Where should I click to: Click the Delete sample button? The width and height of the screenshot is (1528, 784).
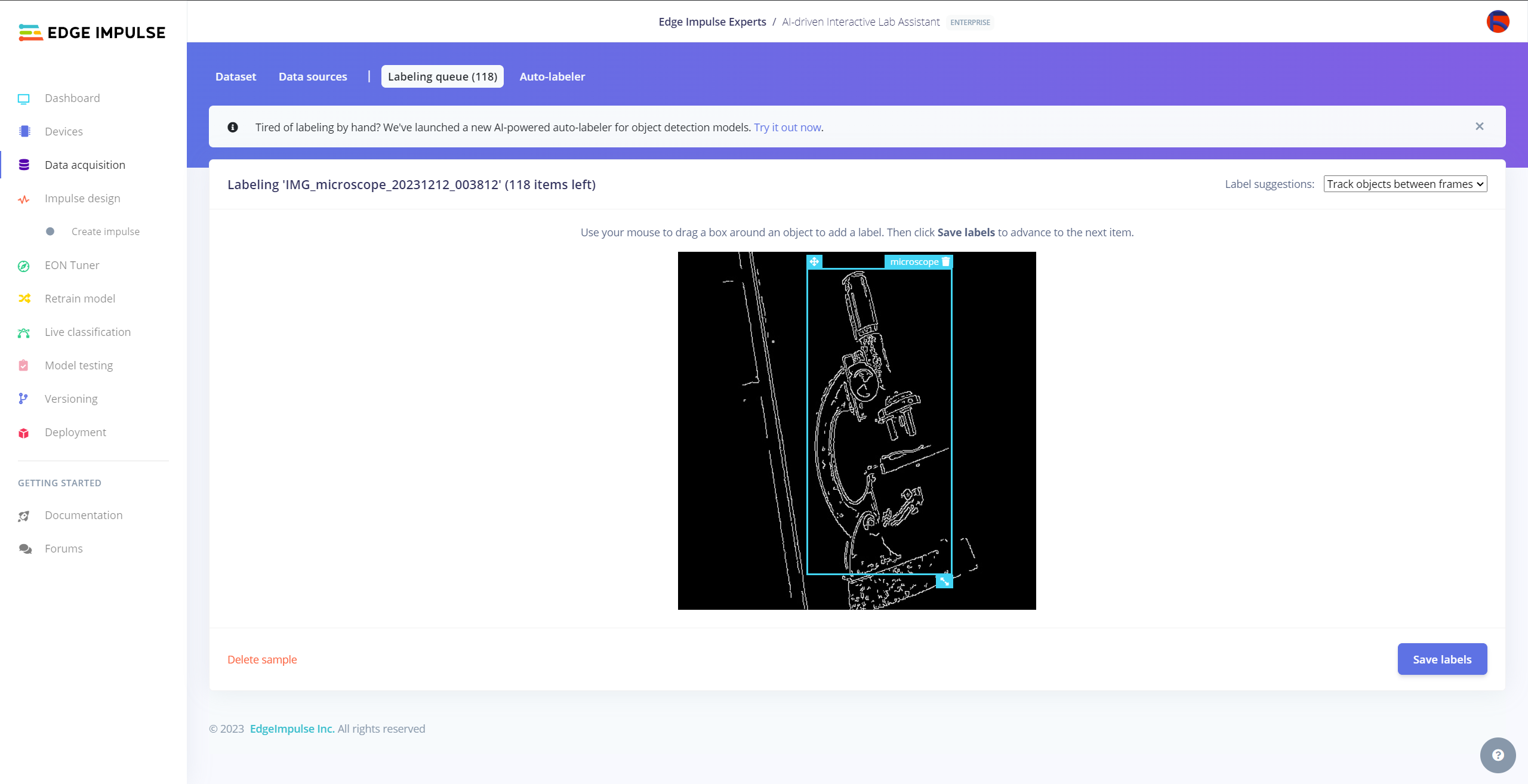click(263, 659)
